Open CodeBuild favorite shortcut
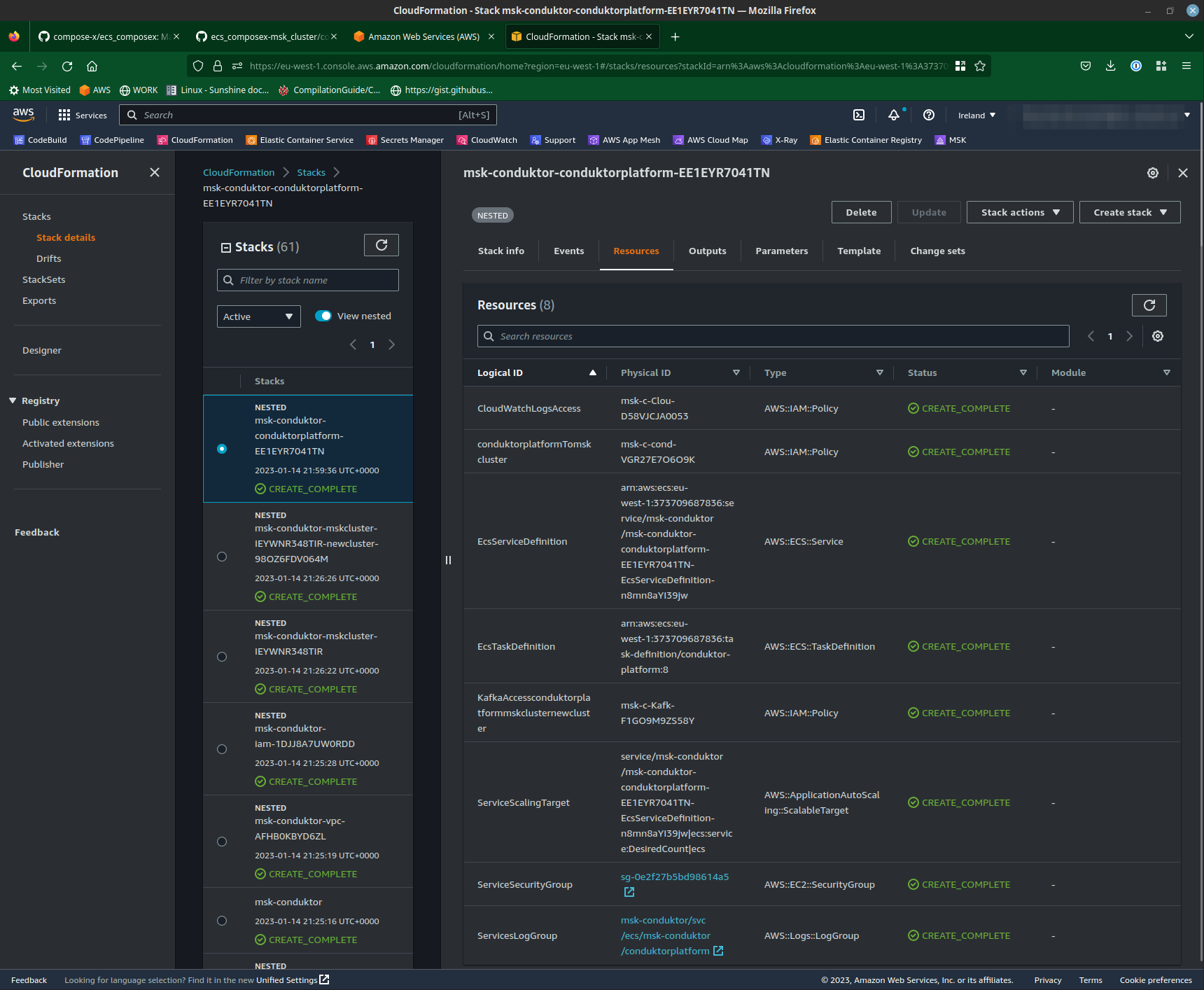The width and height of the screenshot is (1204, 990). tap(41, 140)
